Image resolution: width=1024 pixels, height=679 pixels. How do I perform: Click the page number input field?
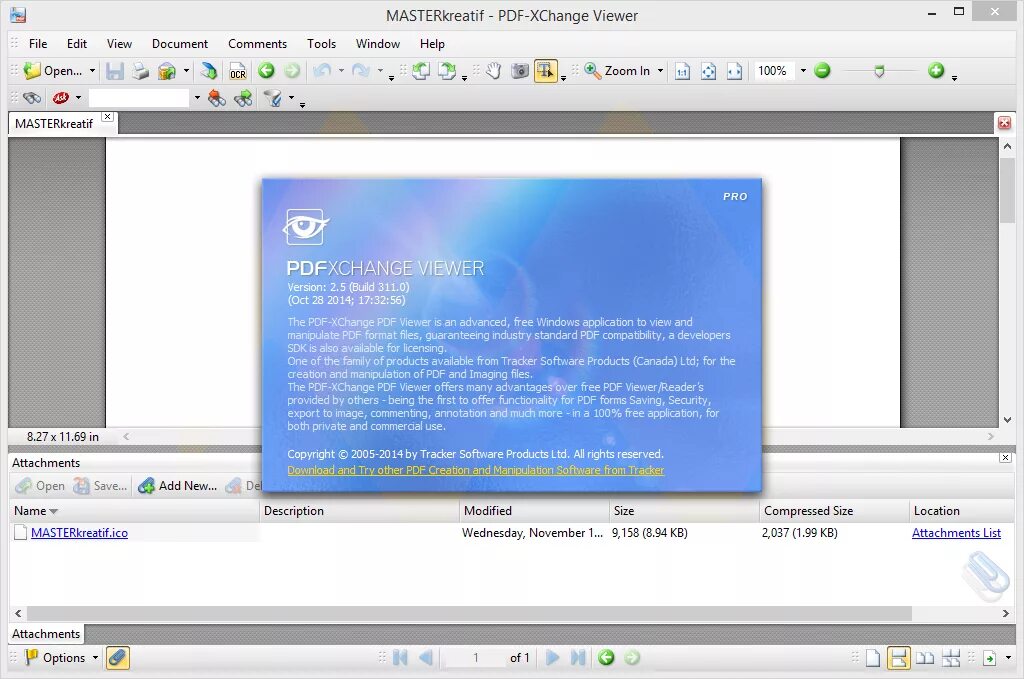click(x=475, y=657)
